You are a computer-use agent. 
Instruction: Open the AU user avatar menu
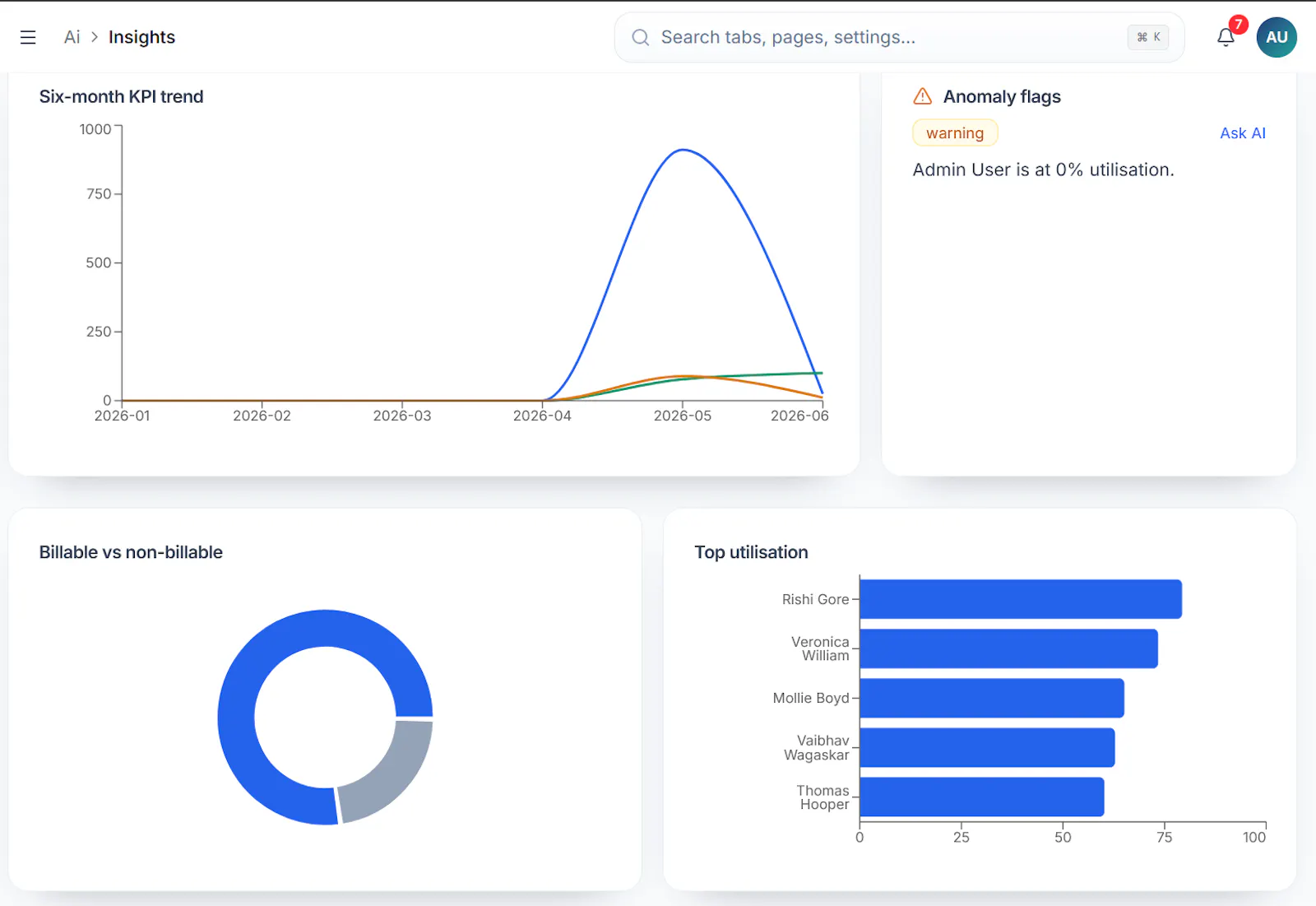tap(1277, 37)
